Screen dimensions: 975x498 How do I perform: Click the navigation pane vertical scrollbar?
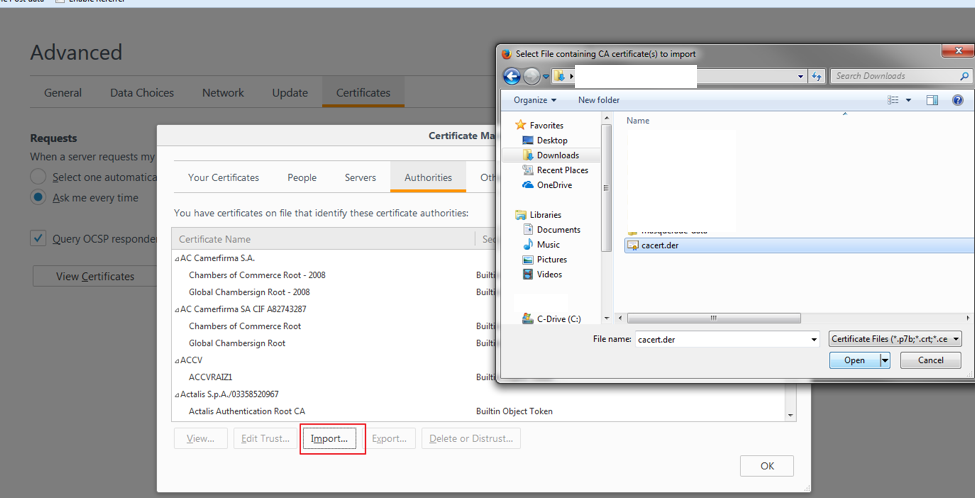point(606,187)
